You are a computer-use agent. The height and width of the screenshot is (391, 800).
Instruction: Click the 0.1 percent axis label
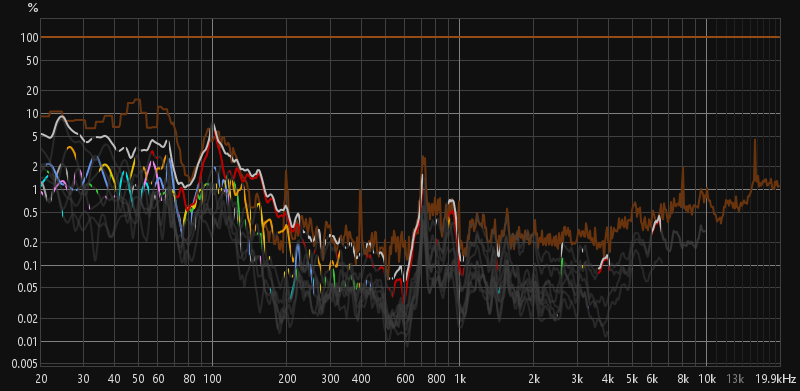(32, 266)
